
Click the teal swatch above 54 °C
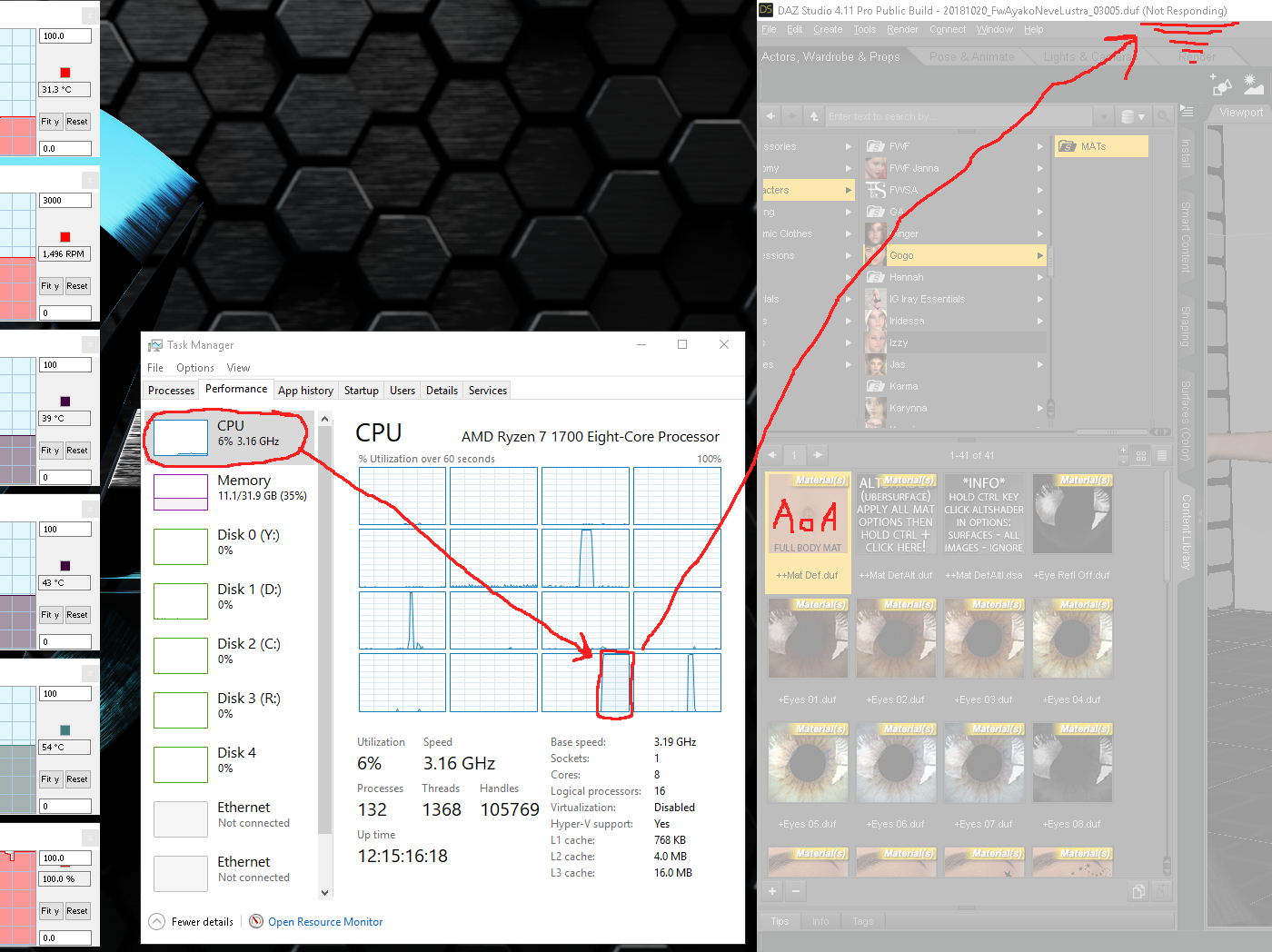coord(65,730)
